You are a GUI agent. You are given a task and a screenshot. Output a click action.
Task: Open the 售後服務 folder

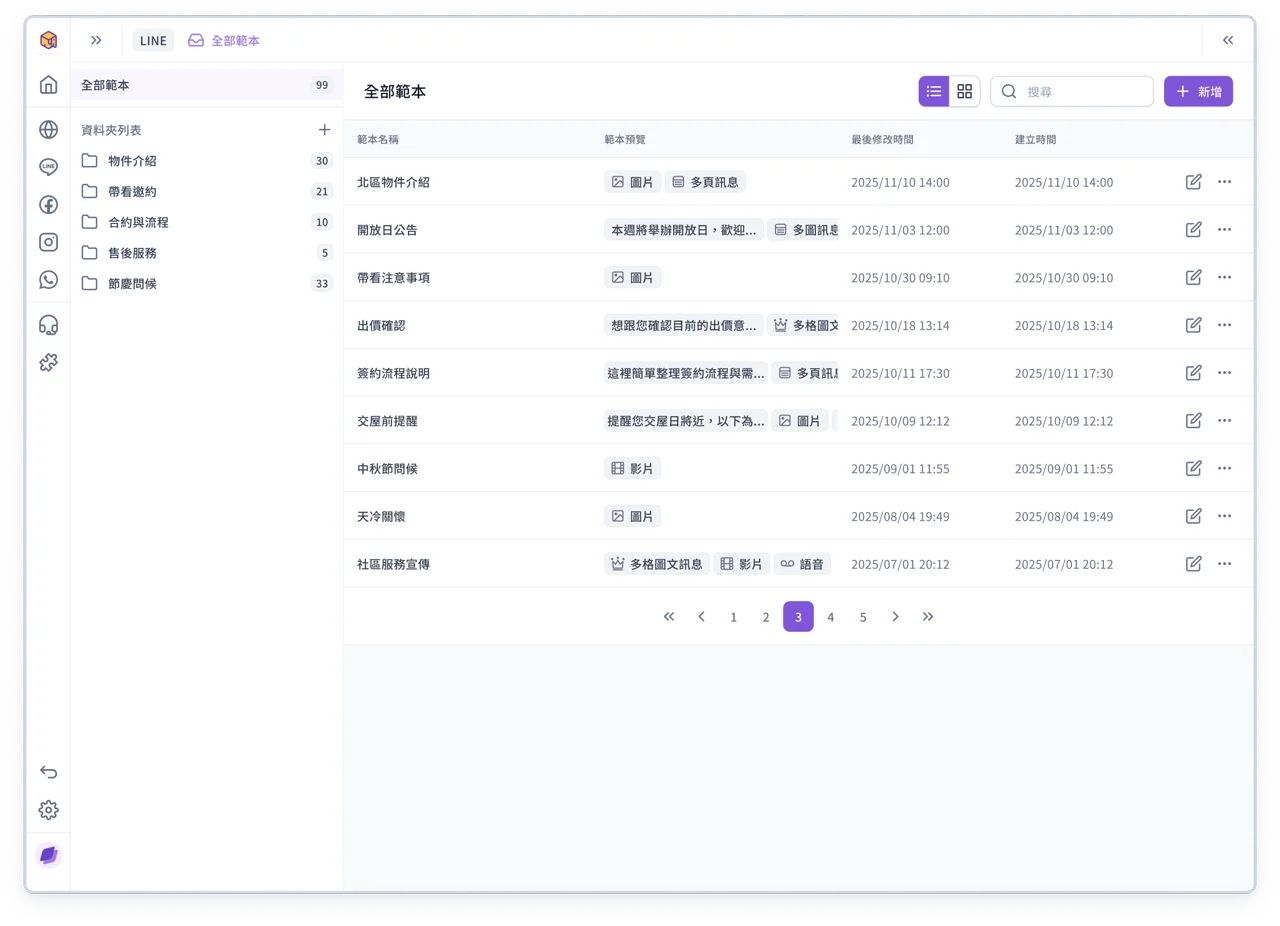[x=207, y=253]
